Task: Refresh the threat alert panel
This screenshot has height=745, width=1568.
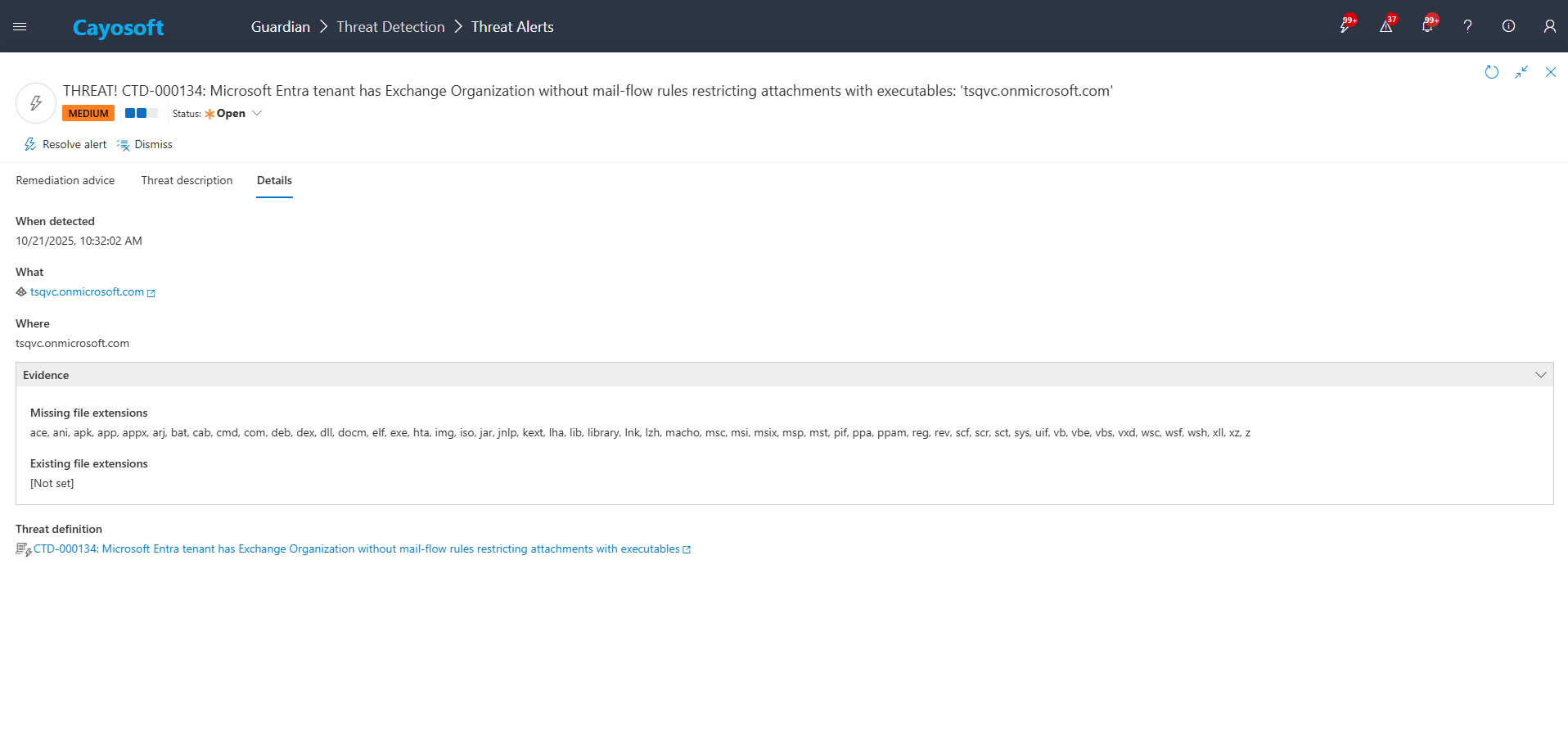Action: tap(1492, 72)
